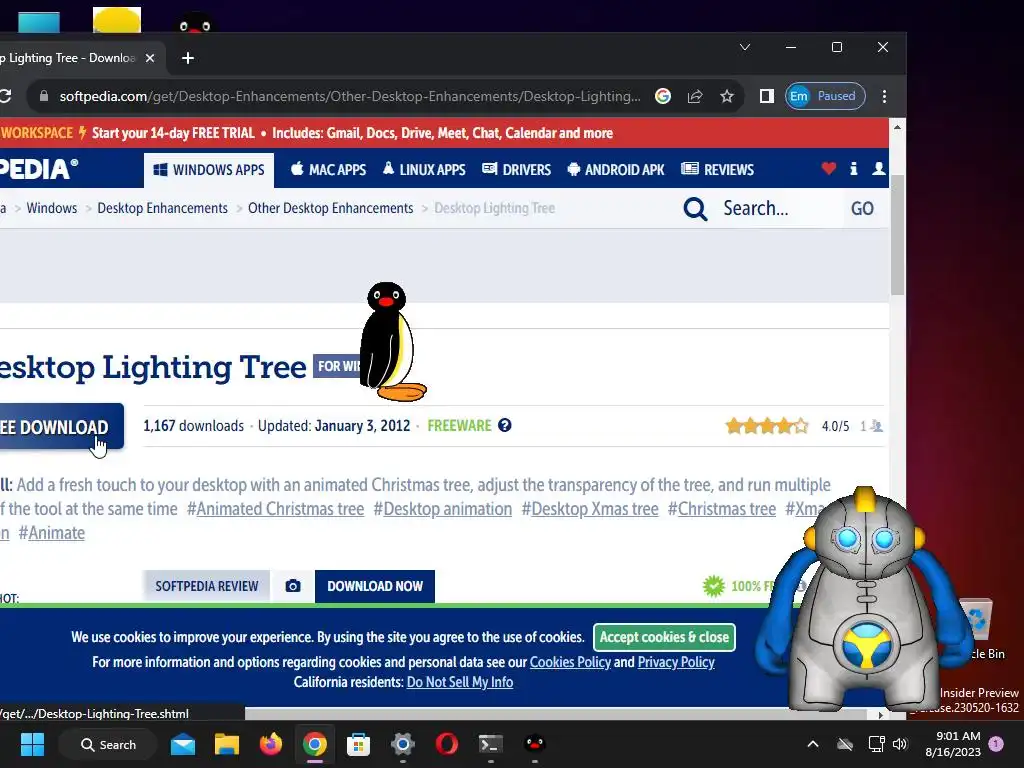Click horizontal scrollbar right arrow
This screenshot has width=1024, height=768.
[x=881, y=714]
